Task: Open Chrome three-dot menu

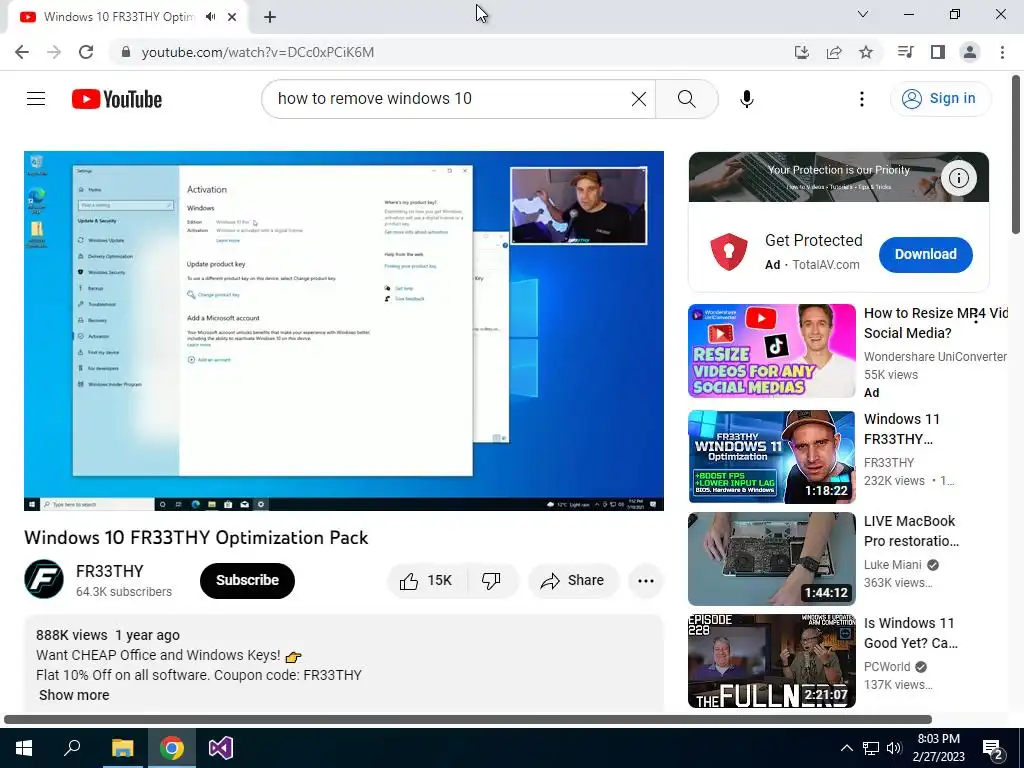Action: tap(1002, 52)
